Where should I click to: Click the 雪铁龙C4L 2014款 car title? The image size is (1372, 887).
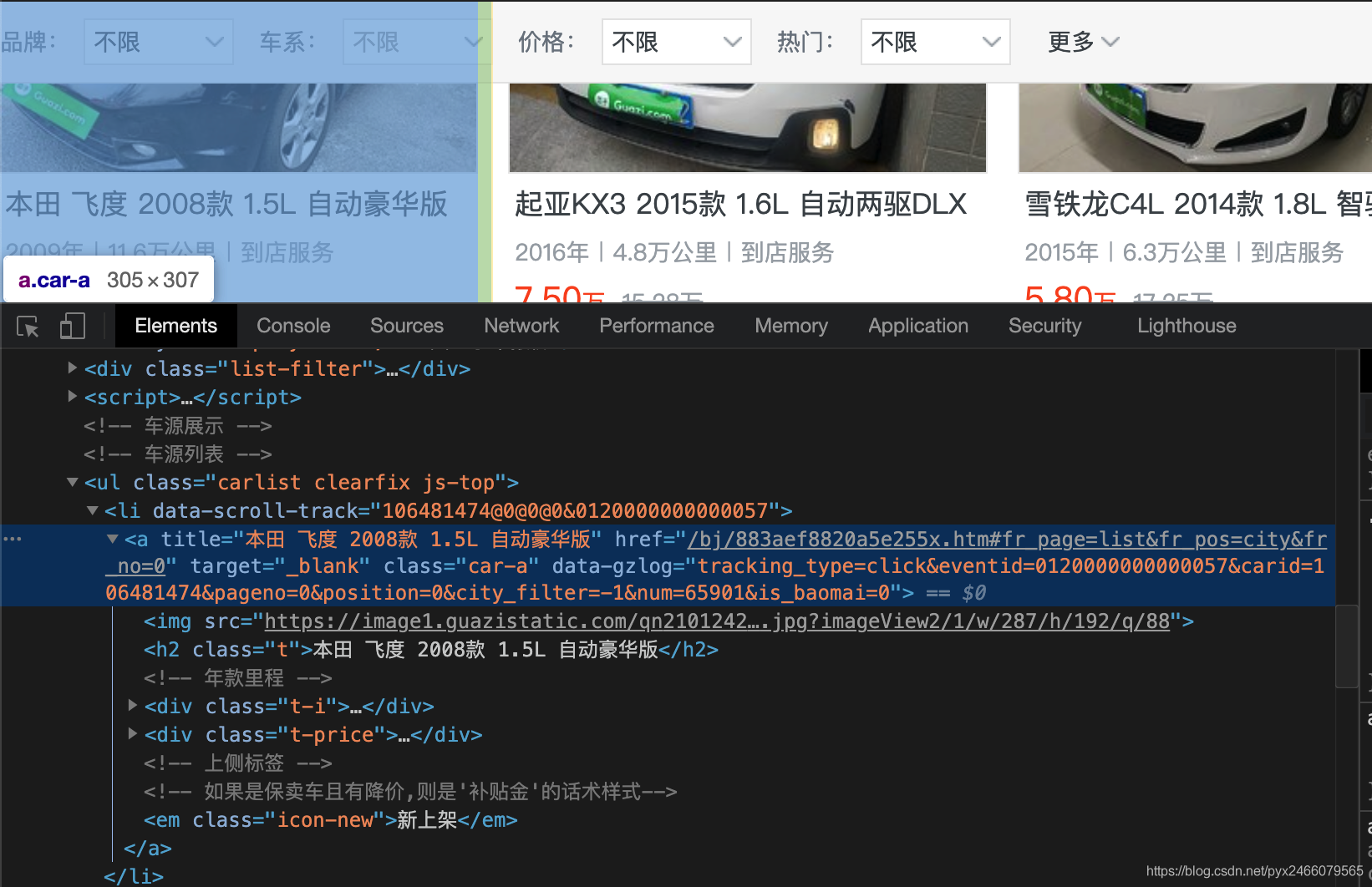coord(1198,204)
